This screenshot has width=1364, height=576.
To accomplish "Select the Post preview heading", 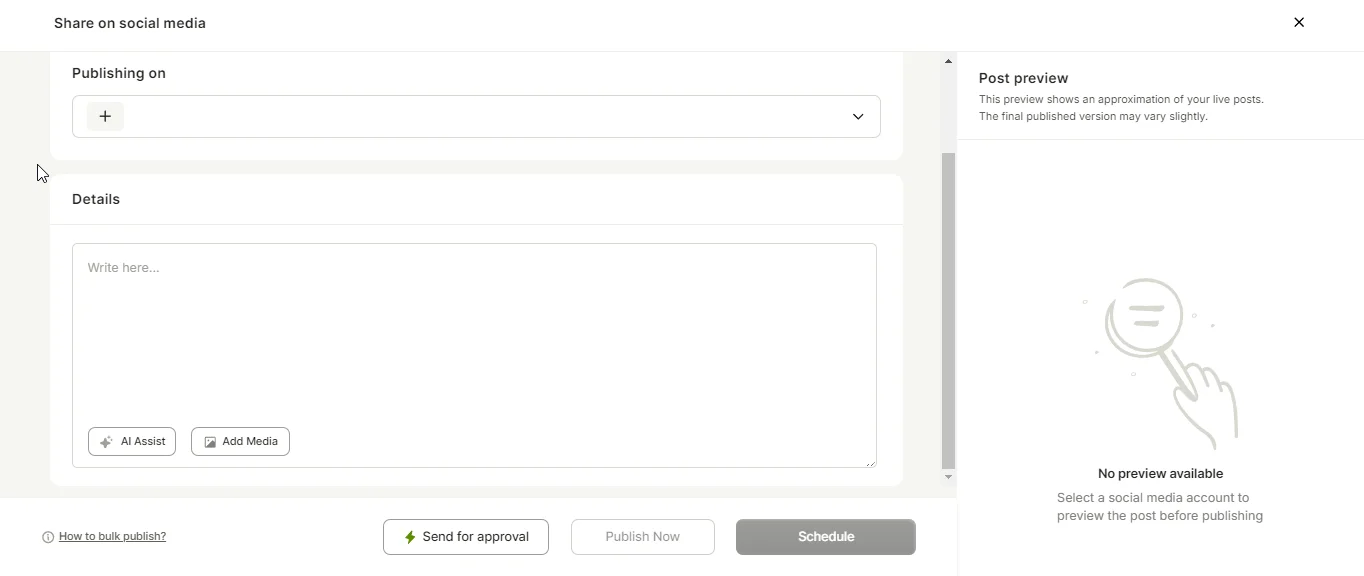I will pyautogui.click(x=1023, y=78).
